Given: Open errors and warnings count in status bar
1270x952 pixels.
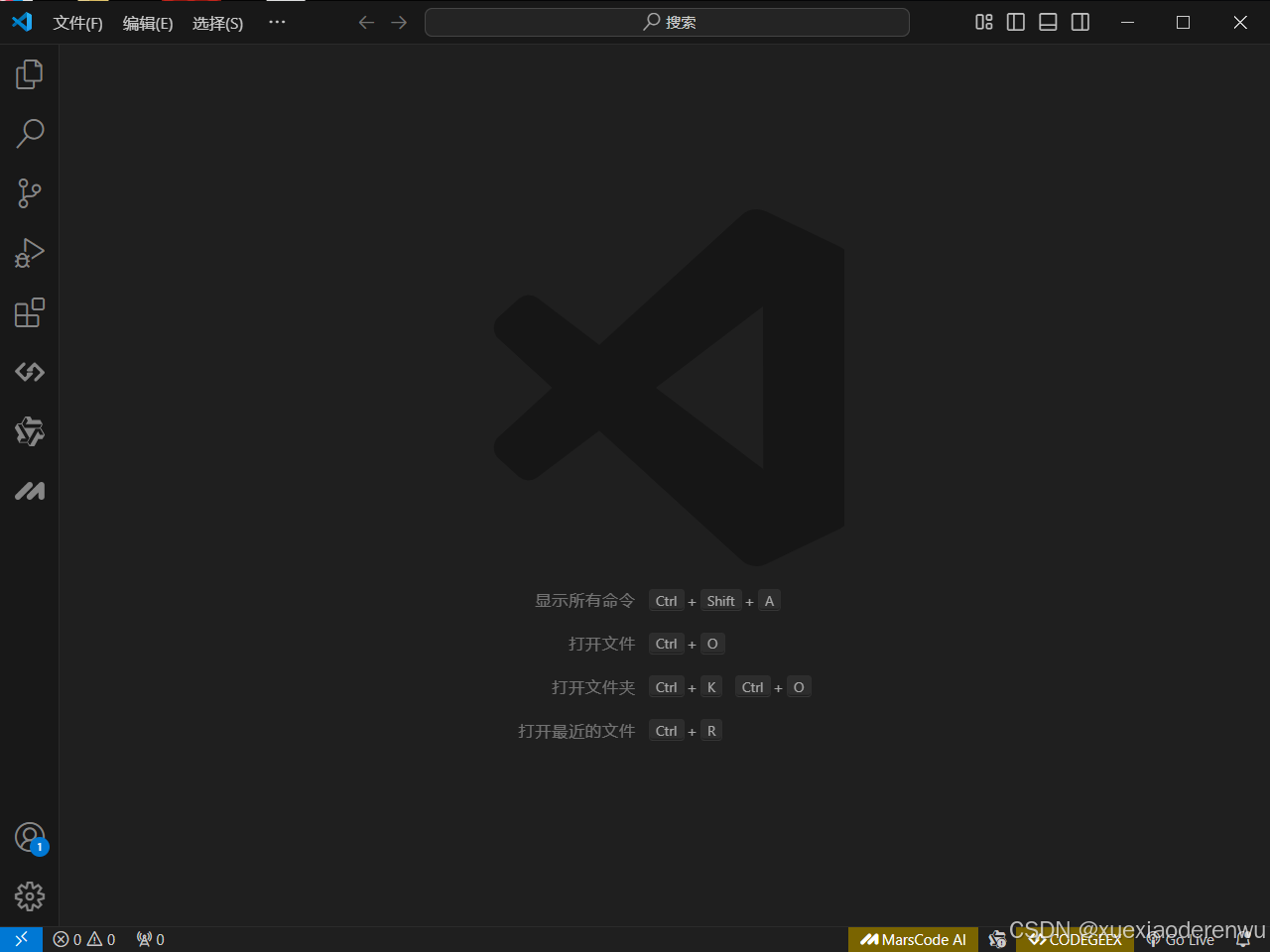Looking at the screenshot, I should 84,939.
